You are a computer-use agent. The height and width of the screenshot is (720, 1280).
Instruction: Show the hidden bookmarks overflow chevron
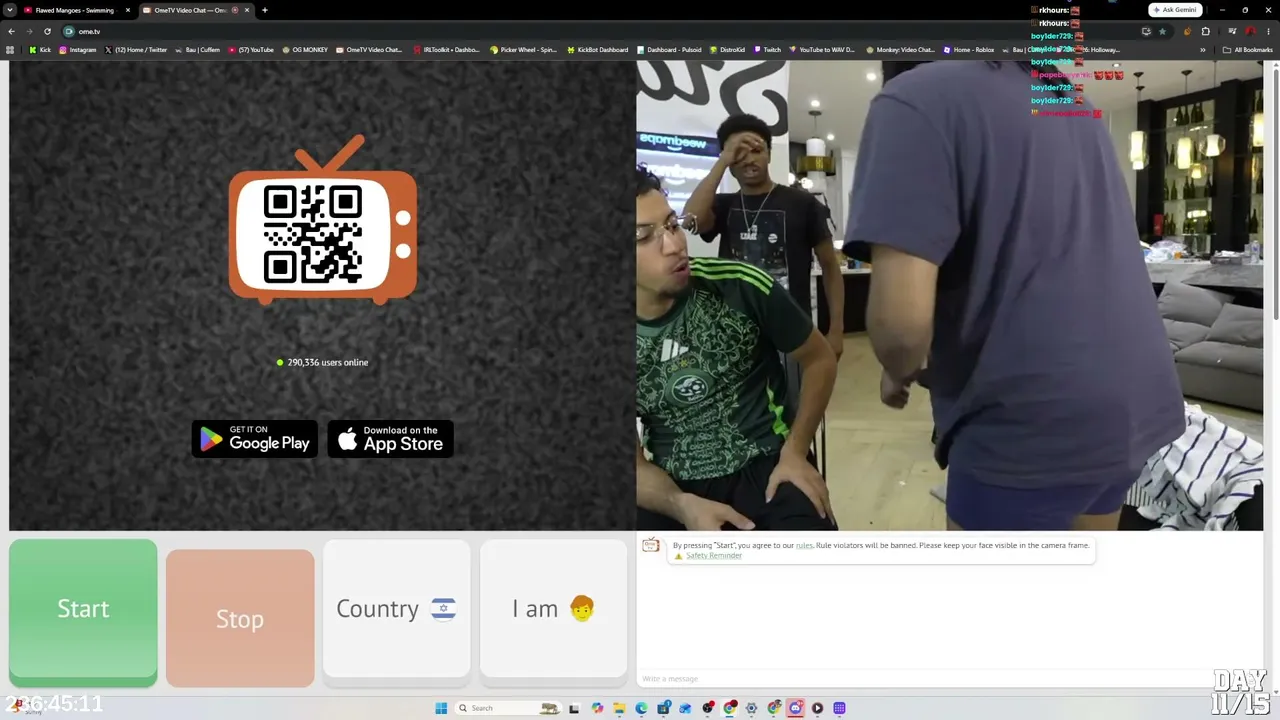1203,50
